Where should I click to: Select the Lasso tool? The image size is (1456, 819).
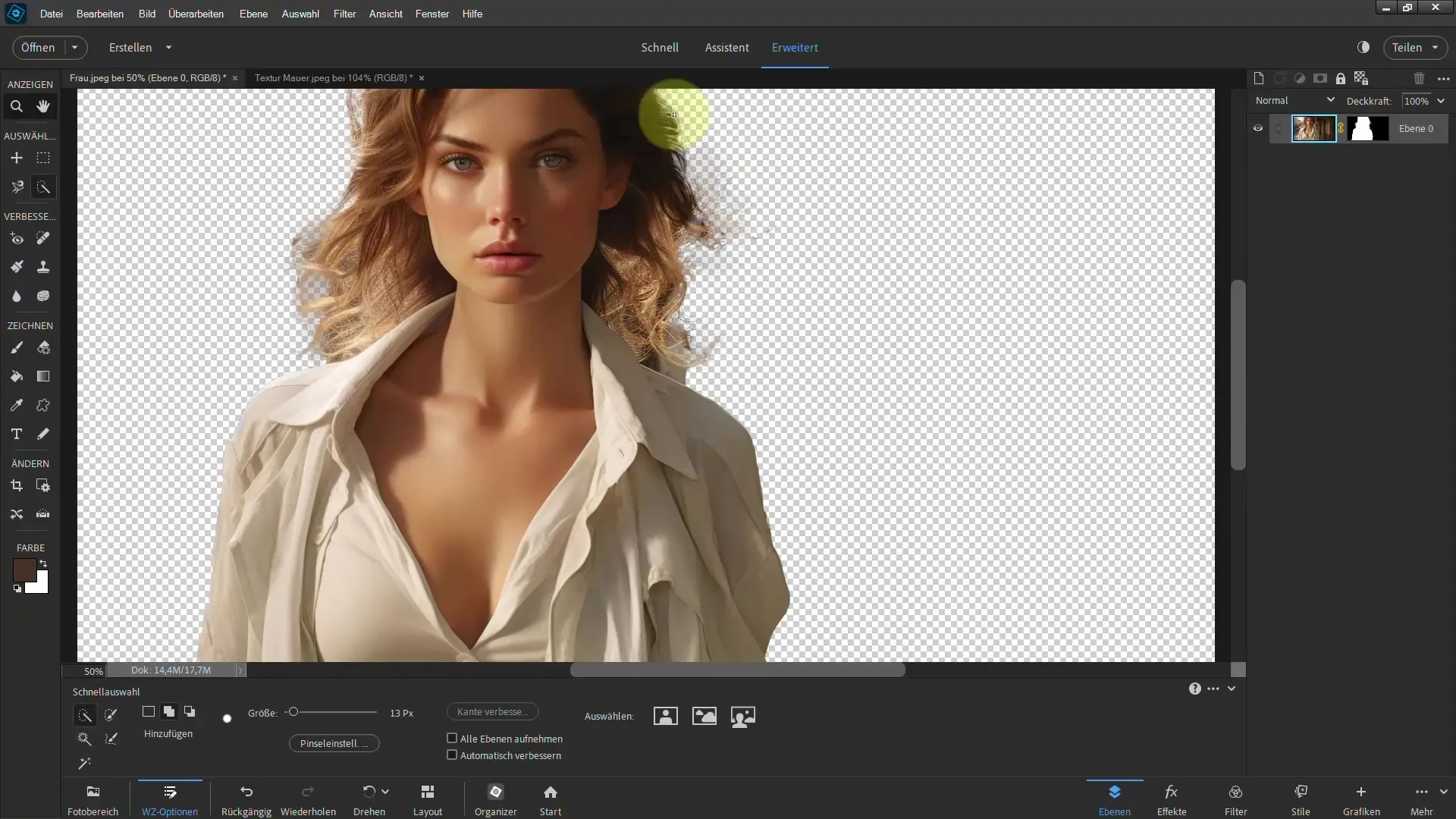[17, 187]
